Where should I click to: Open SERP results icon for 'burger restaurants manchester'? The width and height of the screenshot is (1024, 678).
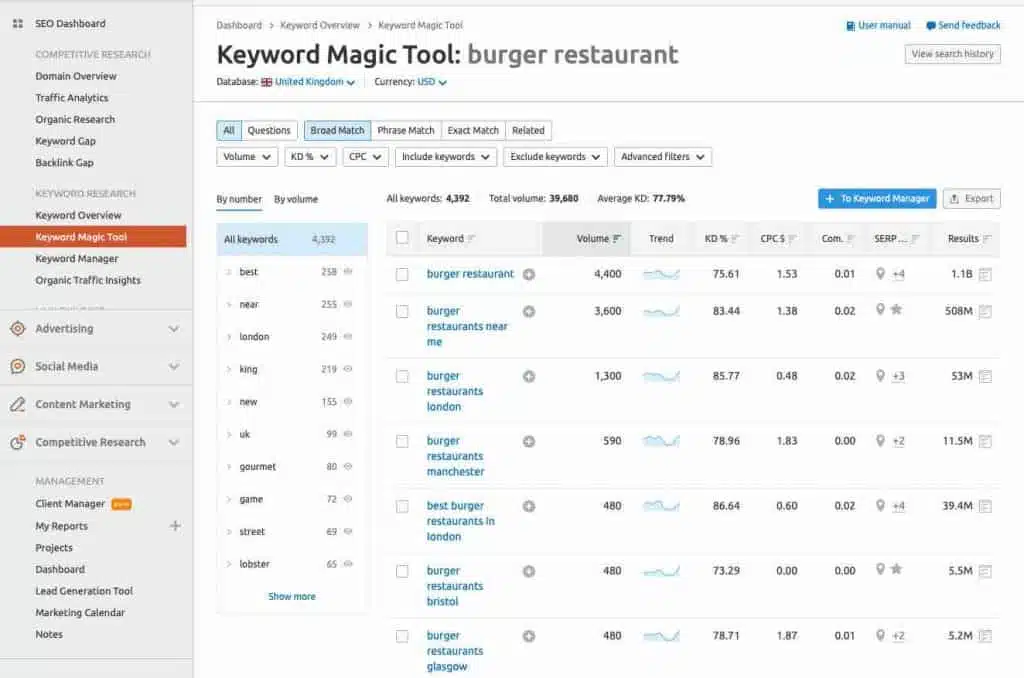pyautogui.click(x=985, y=442)
